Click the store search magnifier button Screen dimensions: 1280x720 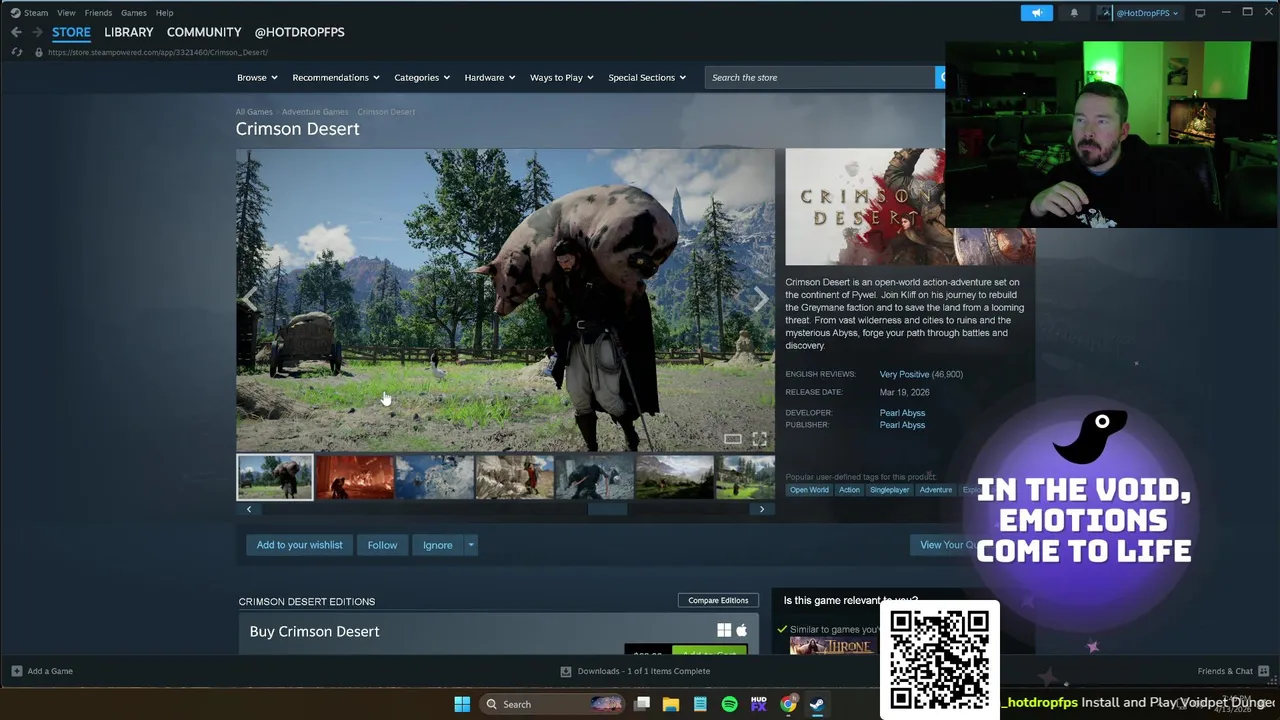click(940, 77)
